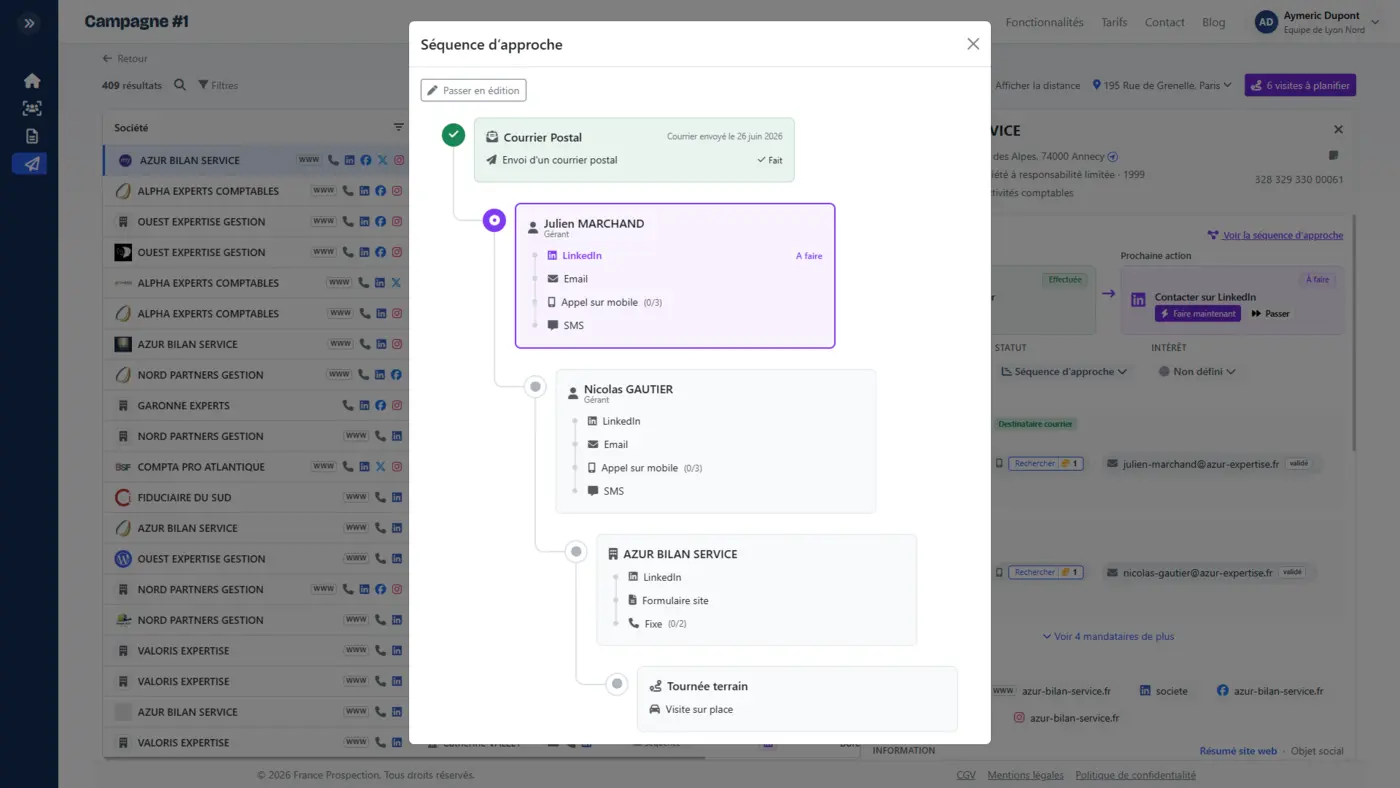Select the purple active step marker for Julien MARCHAND
1400x788 pixels.
[494, 220]
